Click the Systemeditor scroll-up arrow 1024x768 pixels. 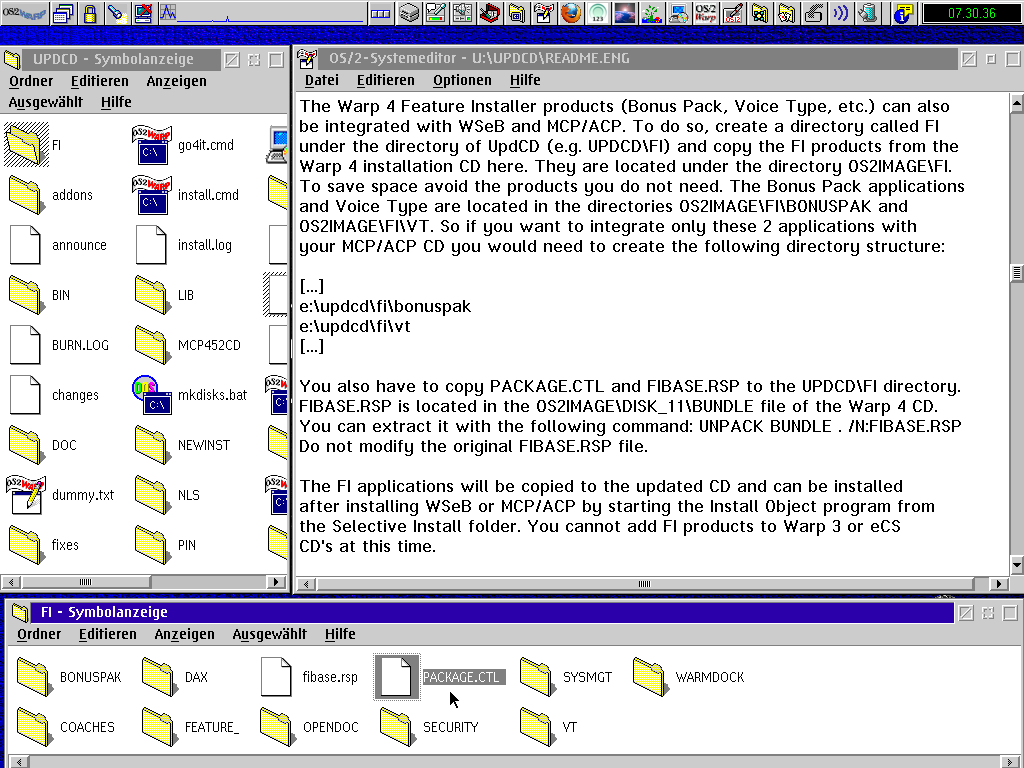1016,102
